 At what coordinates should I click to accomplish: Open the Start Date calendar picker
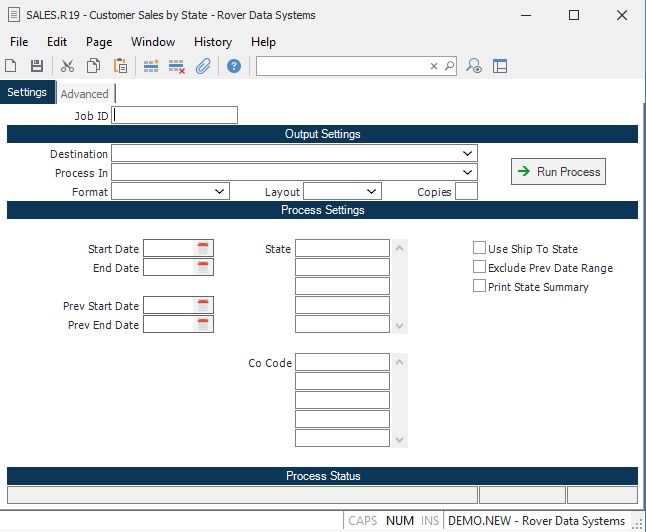[x=204, y=248]
